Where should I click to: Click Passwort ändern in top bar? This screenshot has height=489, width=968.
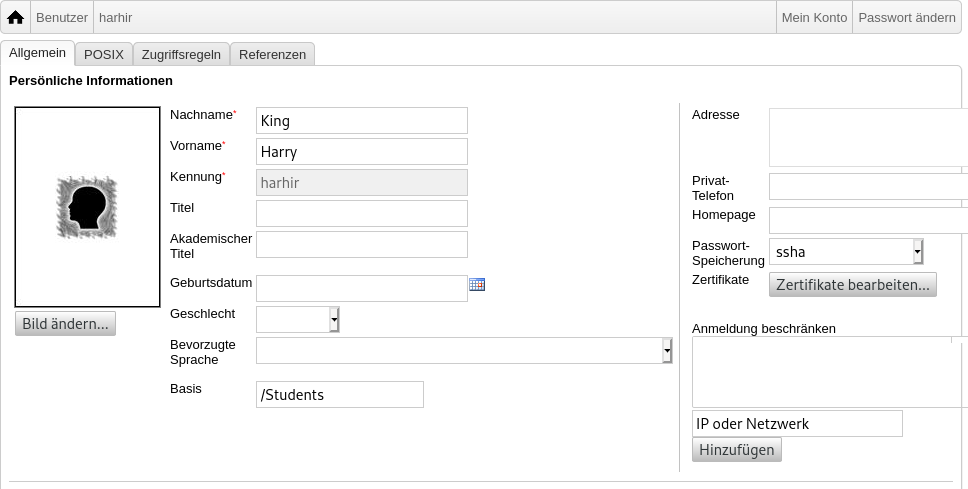point(907,18)
